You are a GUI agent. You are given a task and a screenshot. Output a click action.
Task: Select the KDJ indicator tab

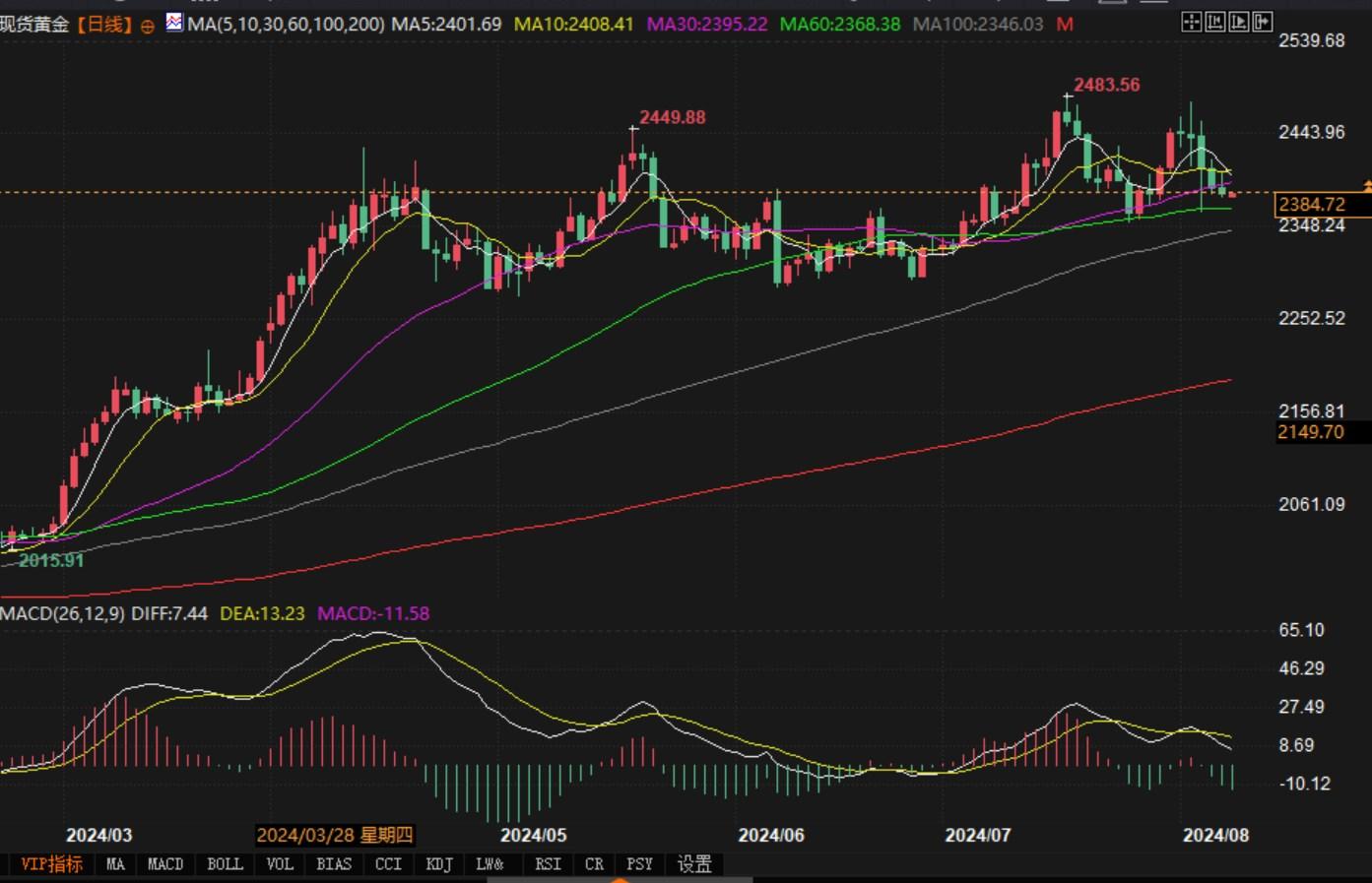438,863
